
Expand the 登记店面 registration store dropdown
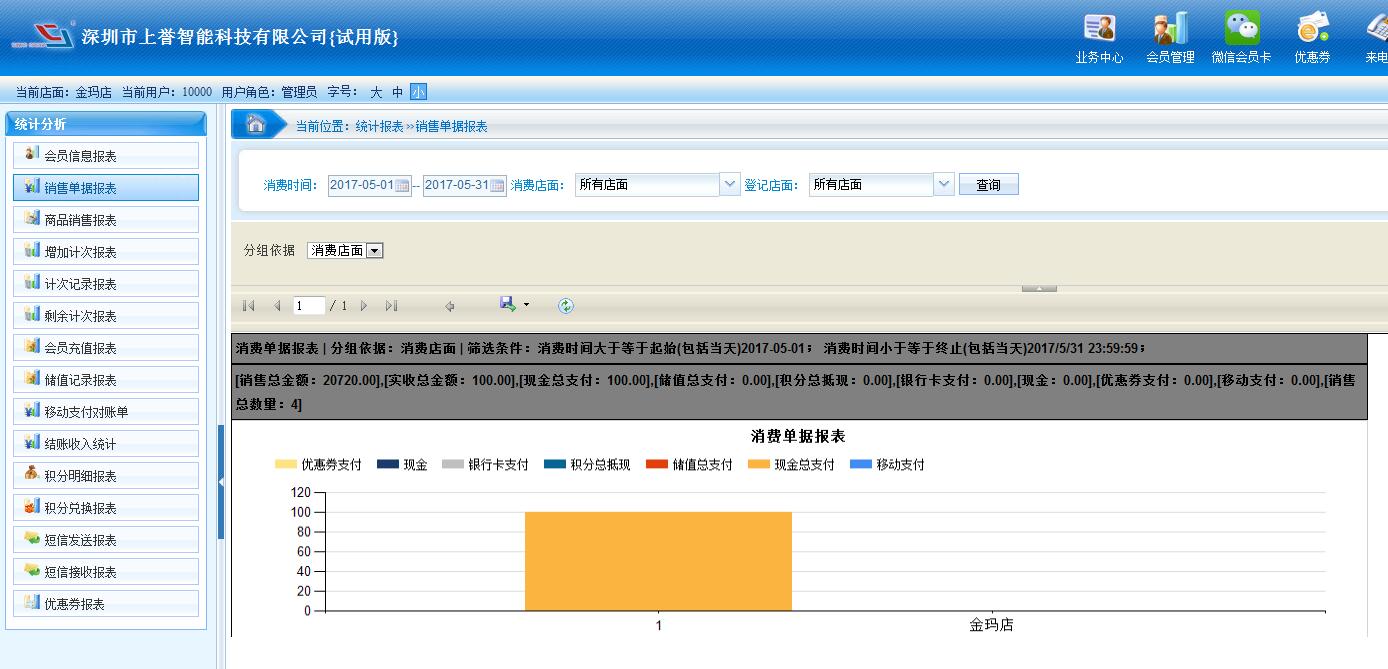click(943, 185)
